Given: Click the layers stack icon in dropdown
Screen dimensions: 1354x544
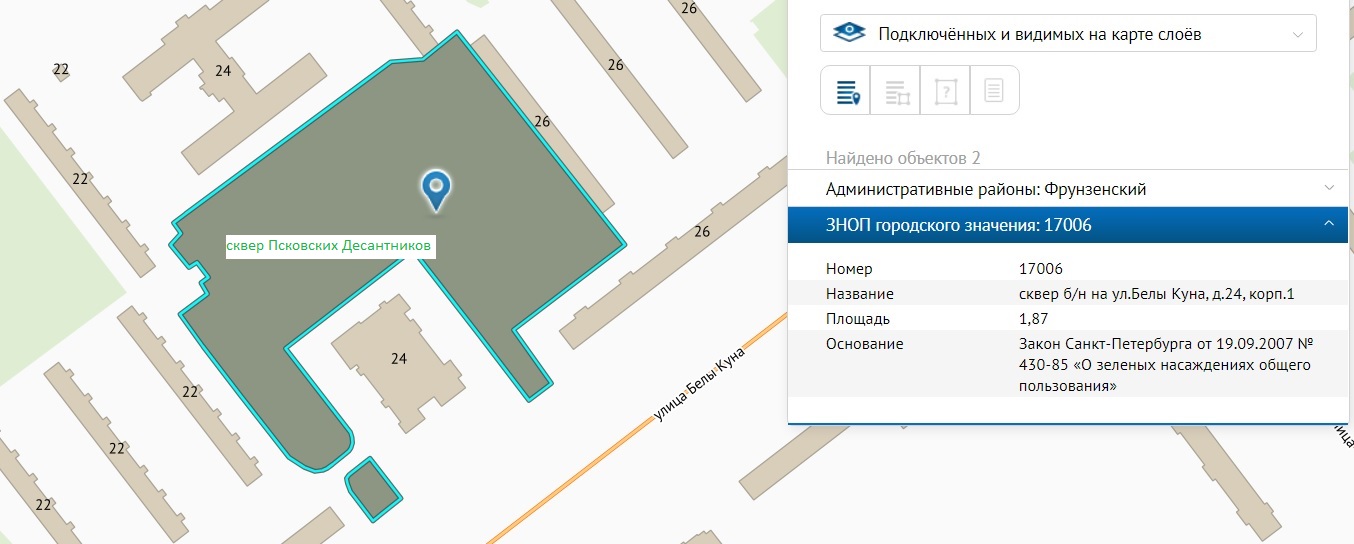Looking at the screenshot, I should (x=848, y=34).
